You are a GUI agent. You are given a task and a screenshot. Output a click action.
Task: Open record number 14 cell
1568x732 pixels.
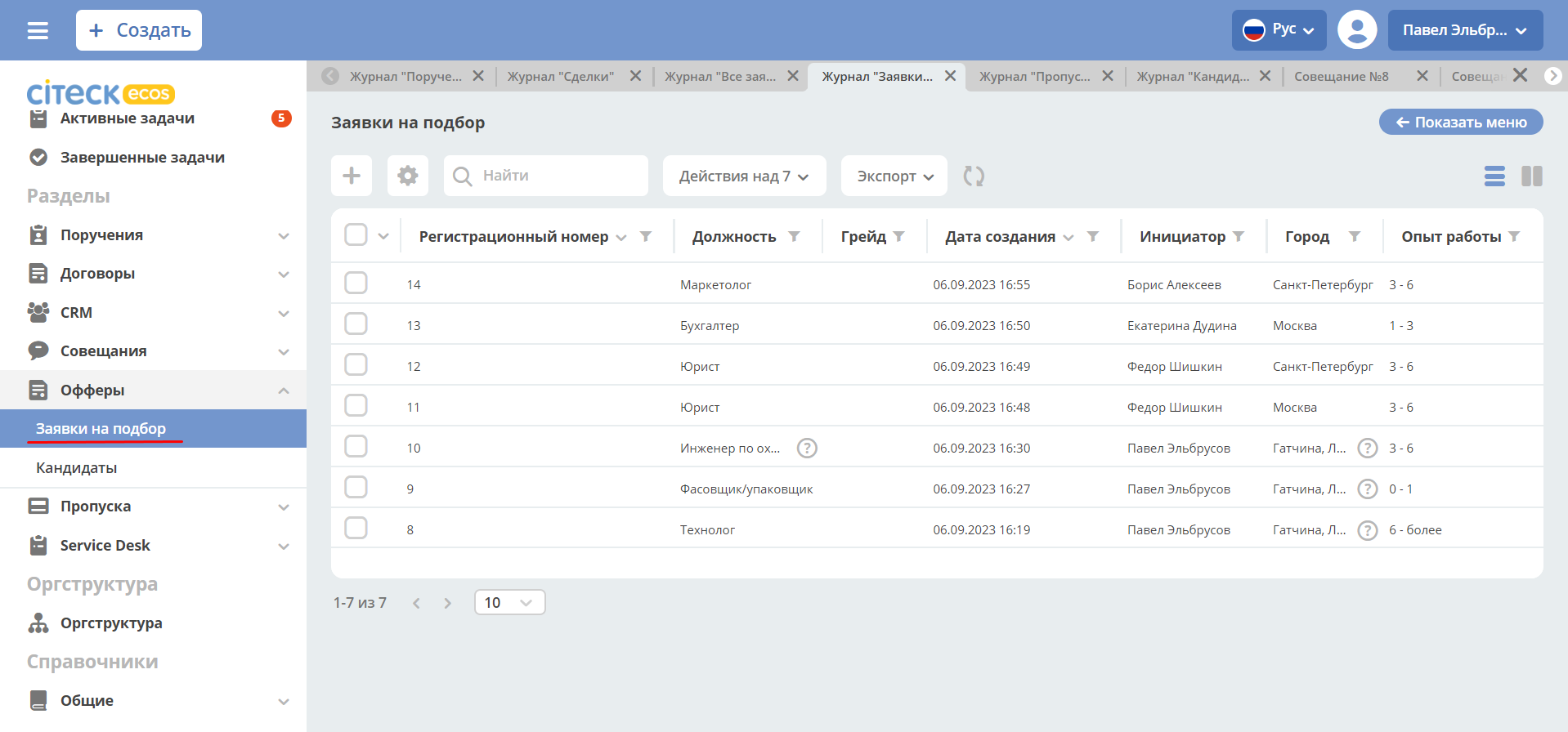[x=414, y=284]
